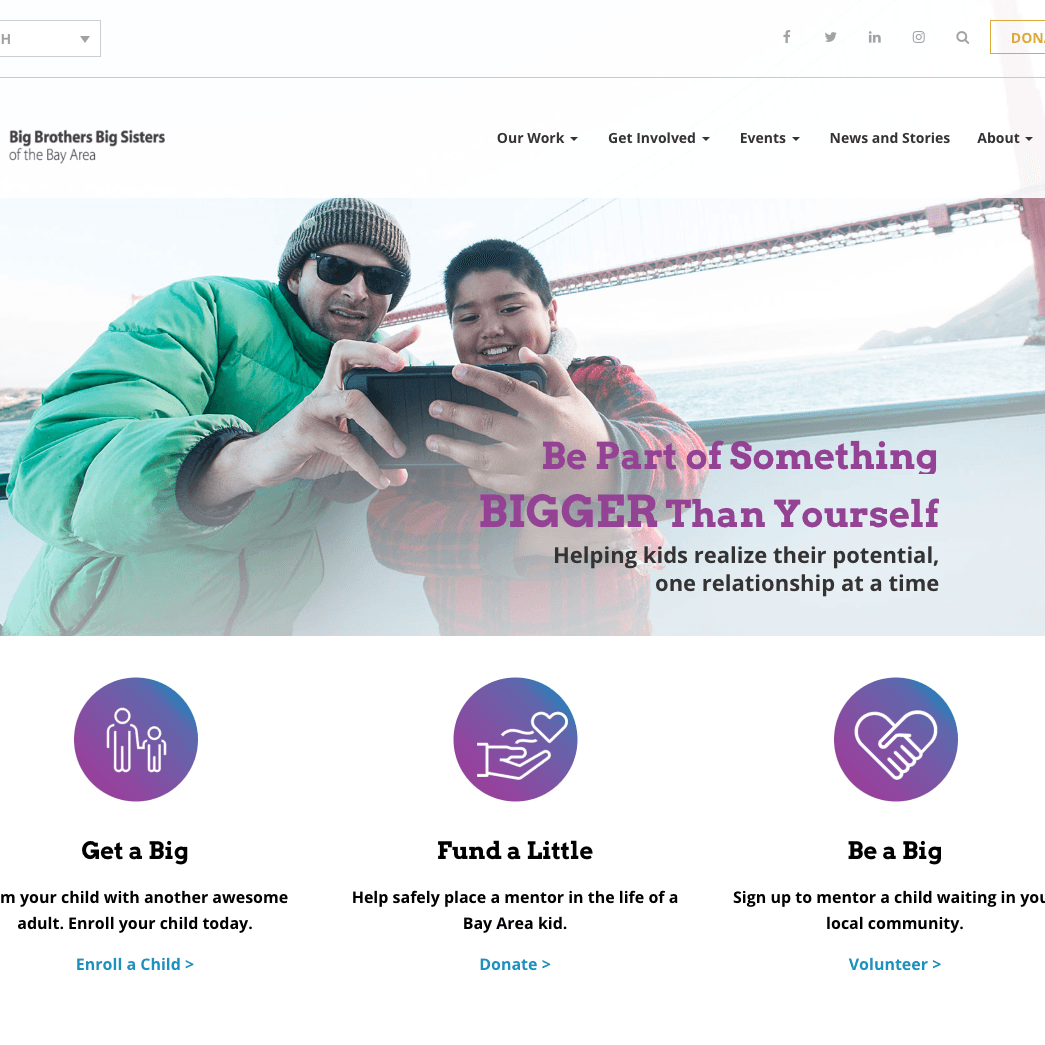Open the About dropdown menu

click(x=1004, y=138)
